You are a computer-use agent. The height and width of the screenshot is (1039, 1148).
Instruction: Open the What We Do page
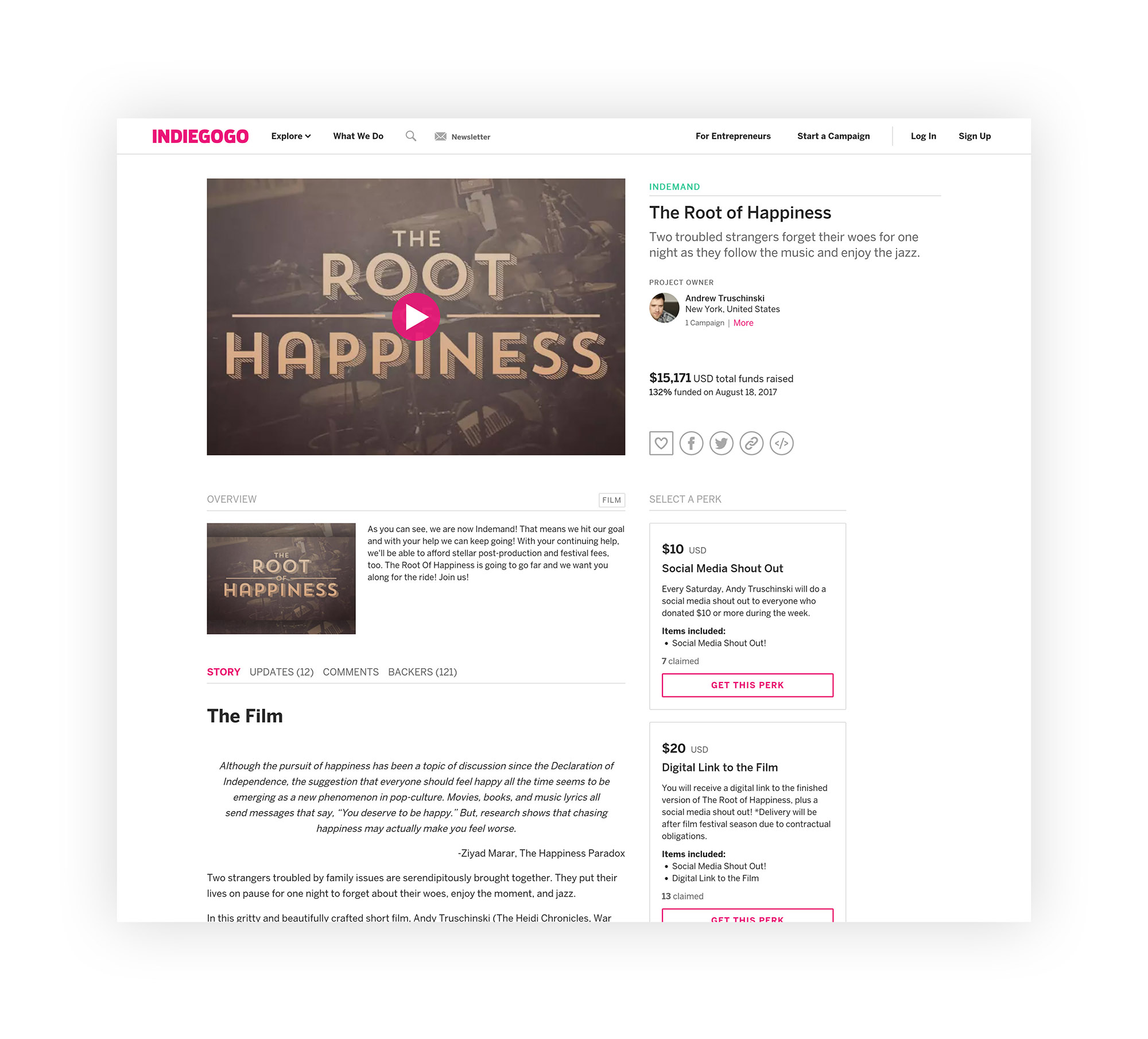tap(358, 136)
